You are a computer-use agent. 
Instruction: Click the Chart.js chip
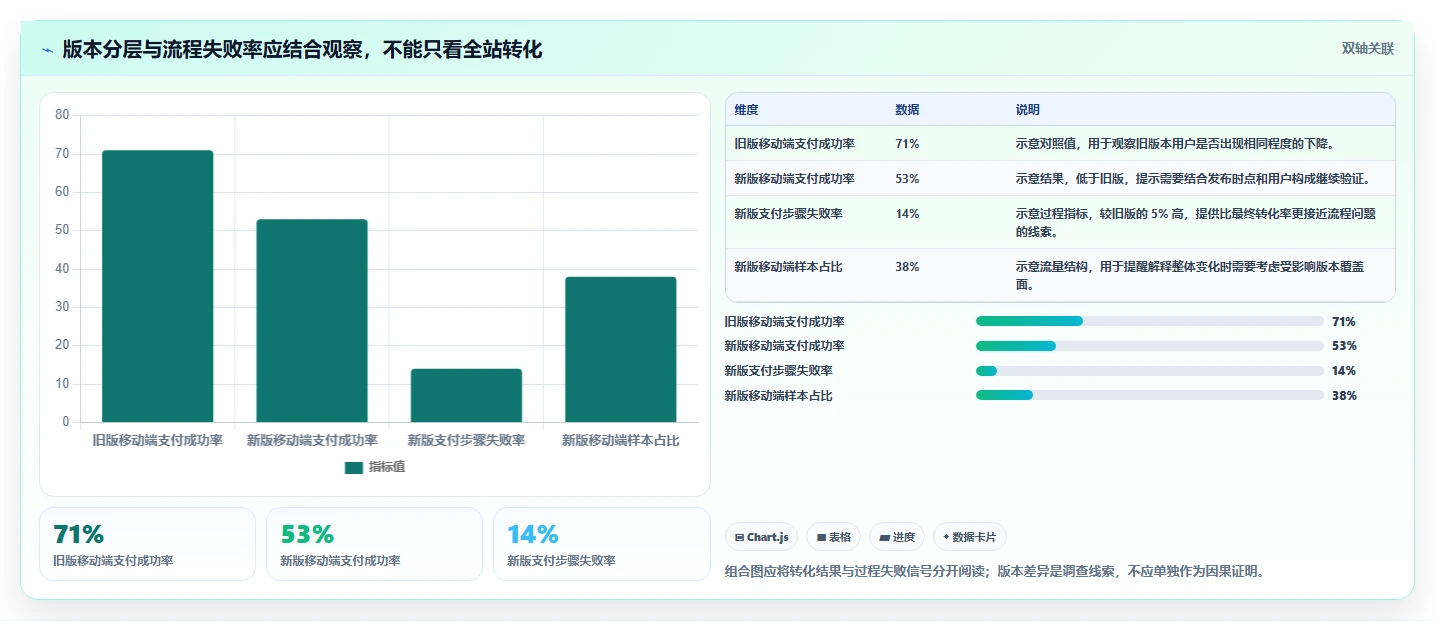coord(762,537)
